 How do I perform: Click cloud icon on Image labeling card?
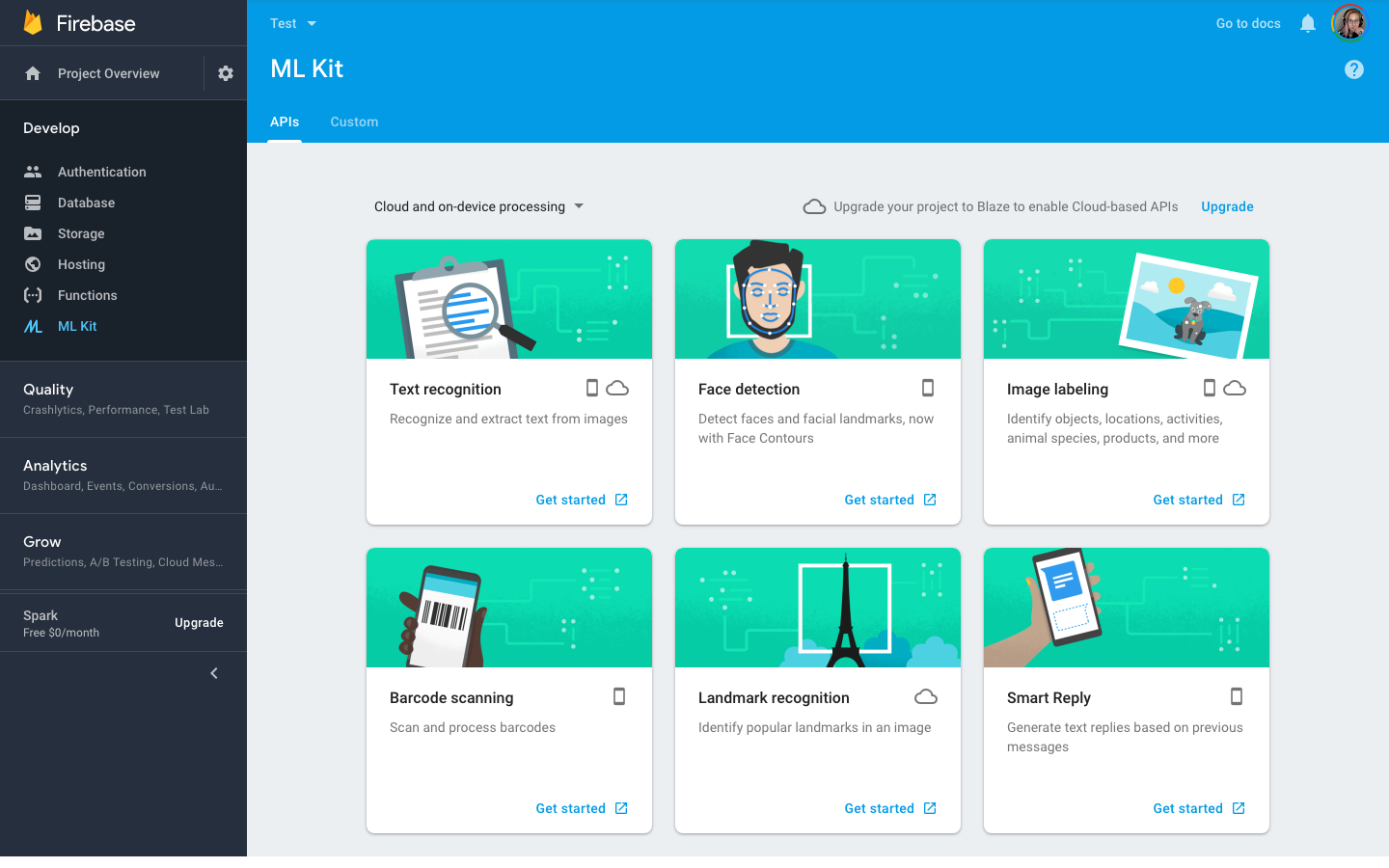(x=1235, y=388)
